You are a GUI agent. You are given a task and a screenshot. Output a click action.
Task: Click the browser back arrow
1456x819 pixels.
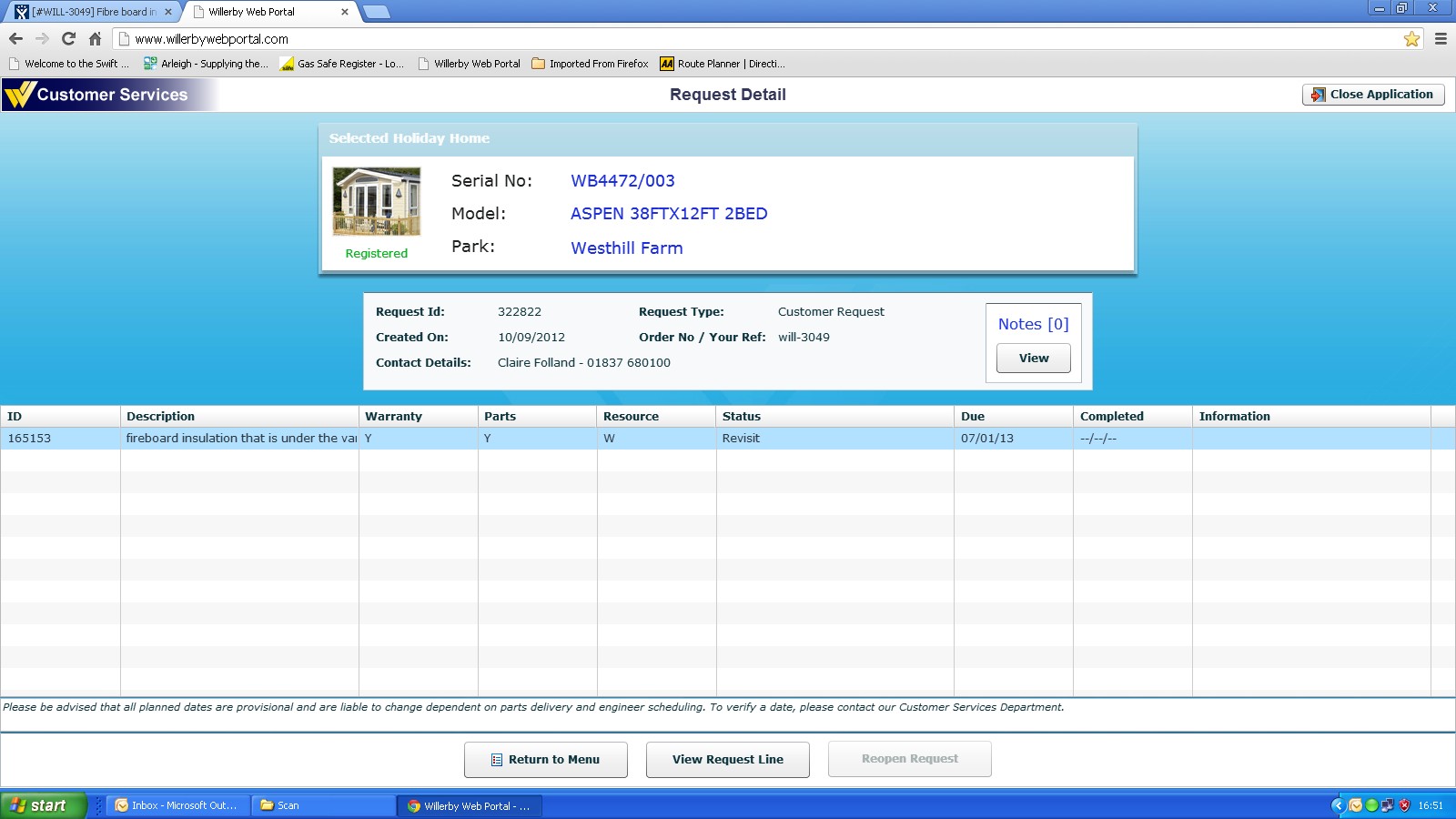pos(15,39)
